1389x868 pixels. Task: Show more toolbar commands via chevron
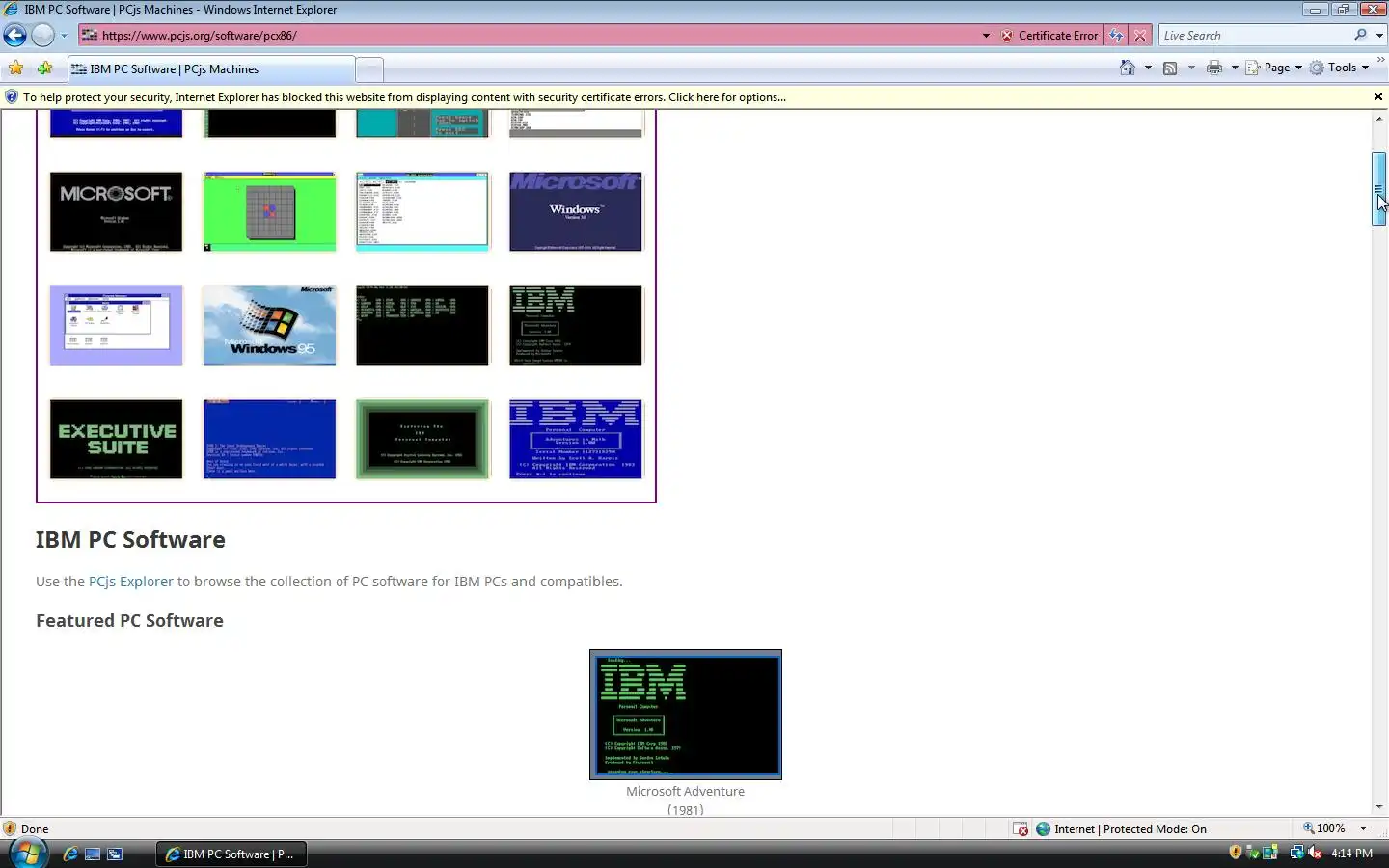point(1380,60)
